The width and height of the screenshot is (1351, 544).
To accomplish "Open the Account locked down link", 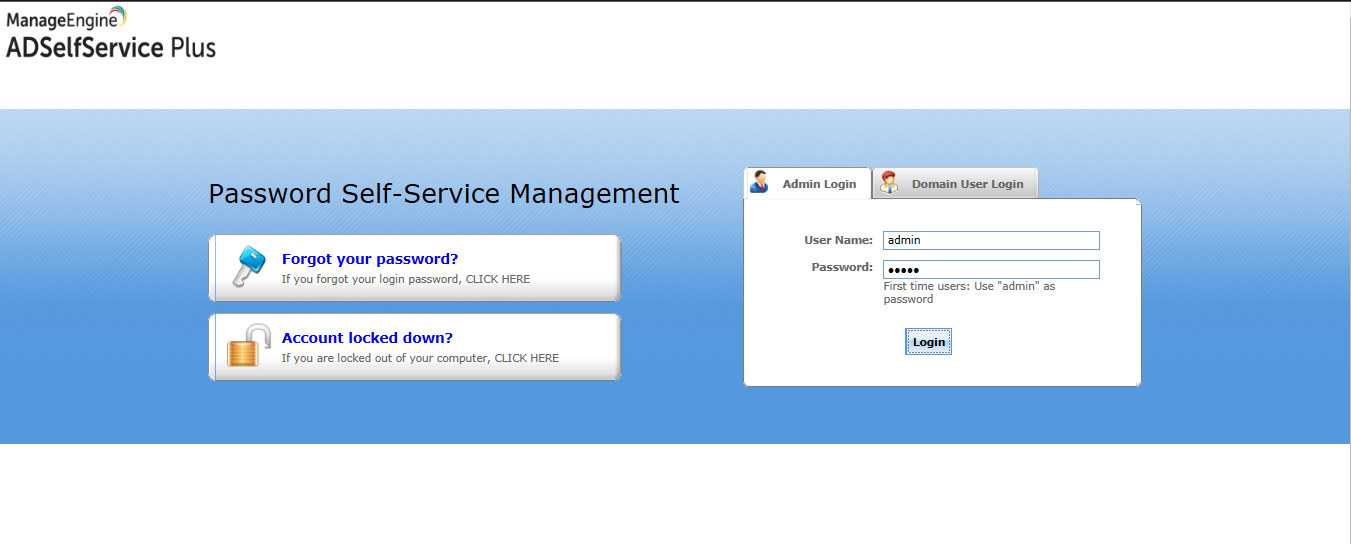I will tap(367, 338).
